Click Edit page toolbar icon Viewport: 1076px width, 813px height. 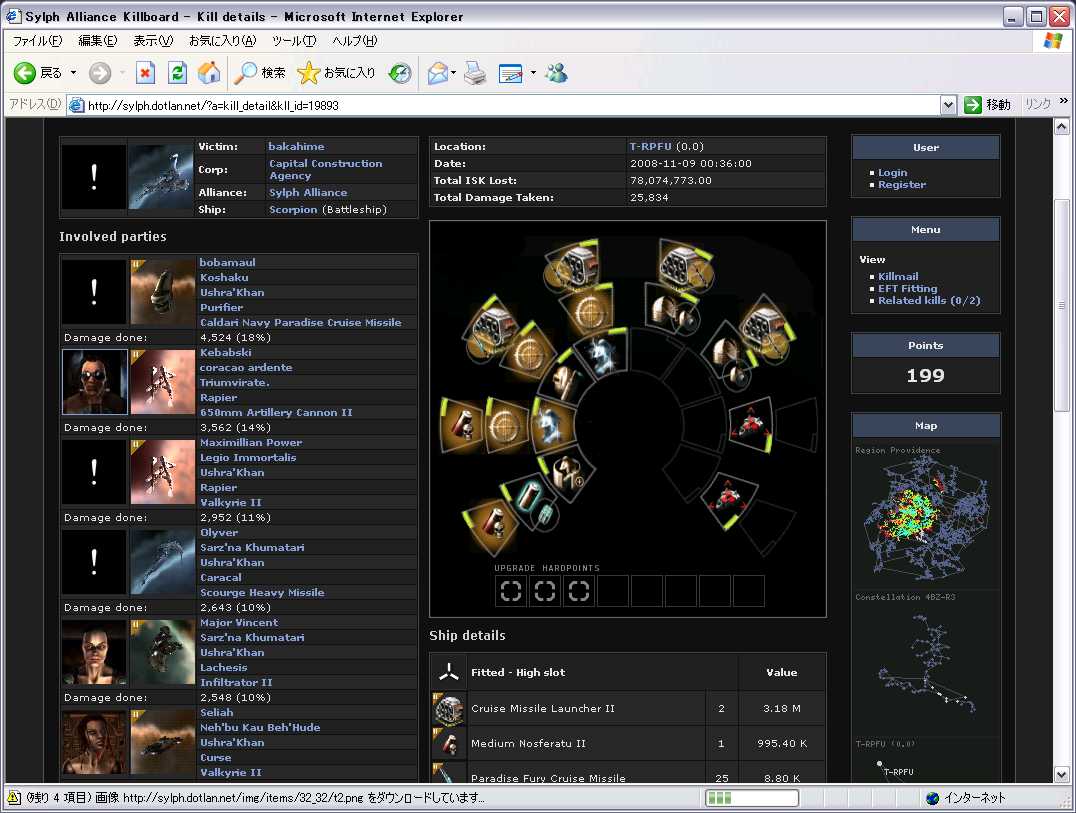tap(511, 73)
